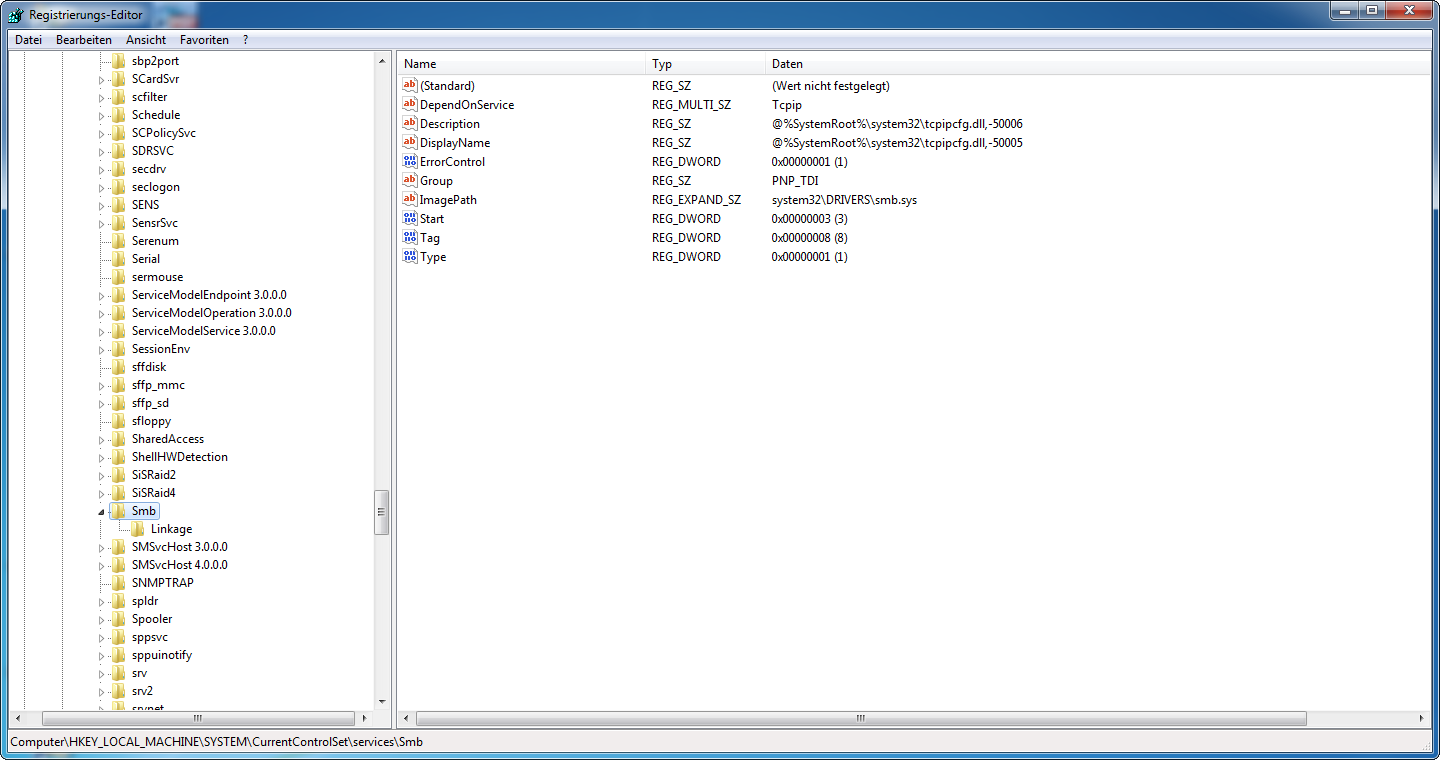This screenshot has height=760, width=1440.
Task: Click the SNMPTRAP folder icon
Action: (118, 583)
